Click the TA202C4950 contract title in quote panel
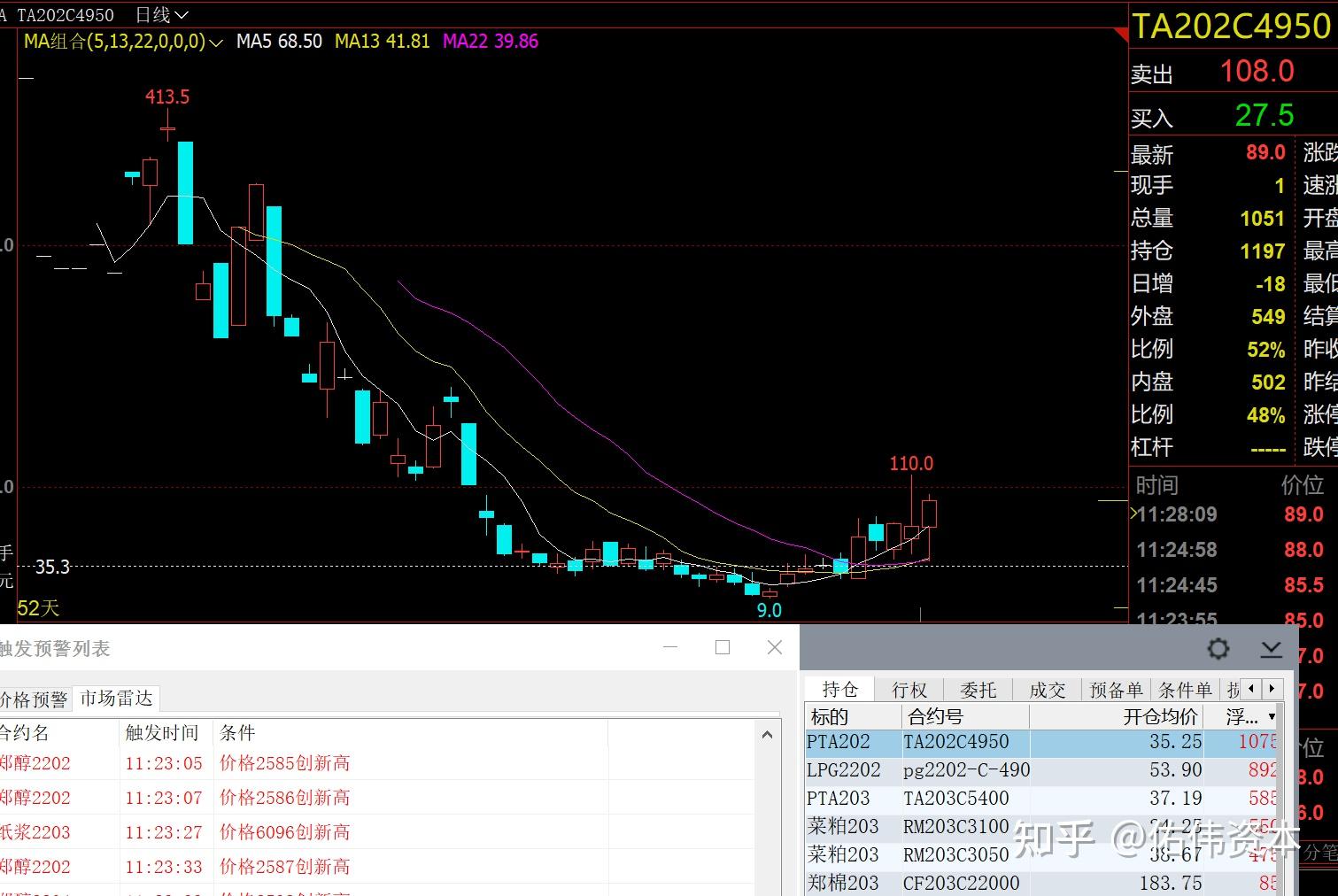The width and height of the screenshot is (1338, 896). [x=1231, y=27]
